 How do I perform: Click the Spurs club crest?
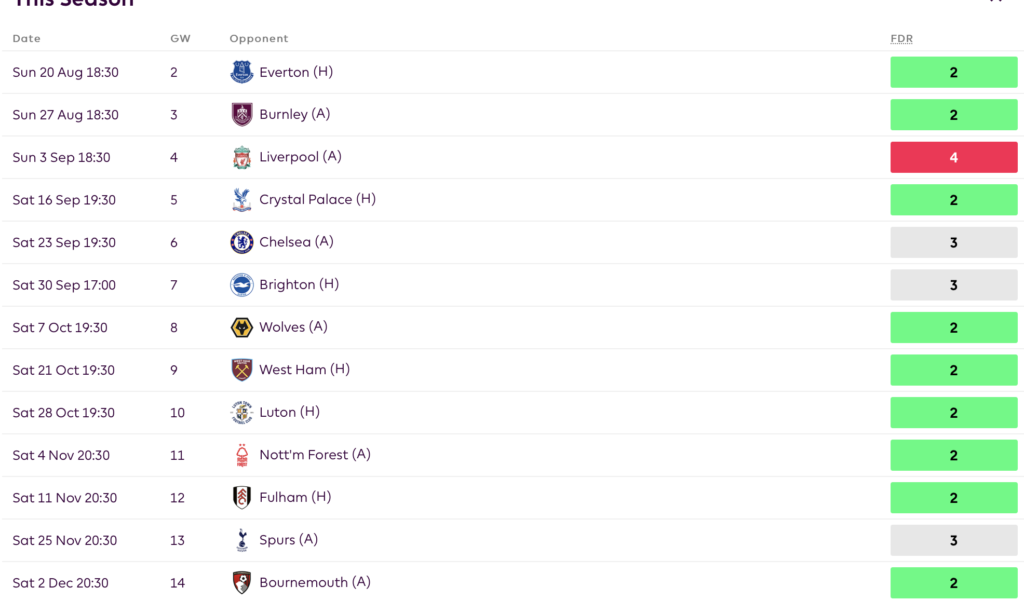(x=241, y=540)
